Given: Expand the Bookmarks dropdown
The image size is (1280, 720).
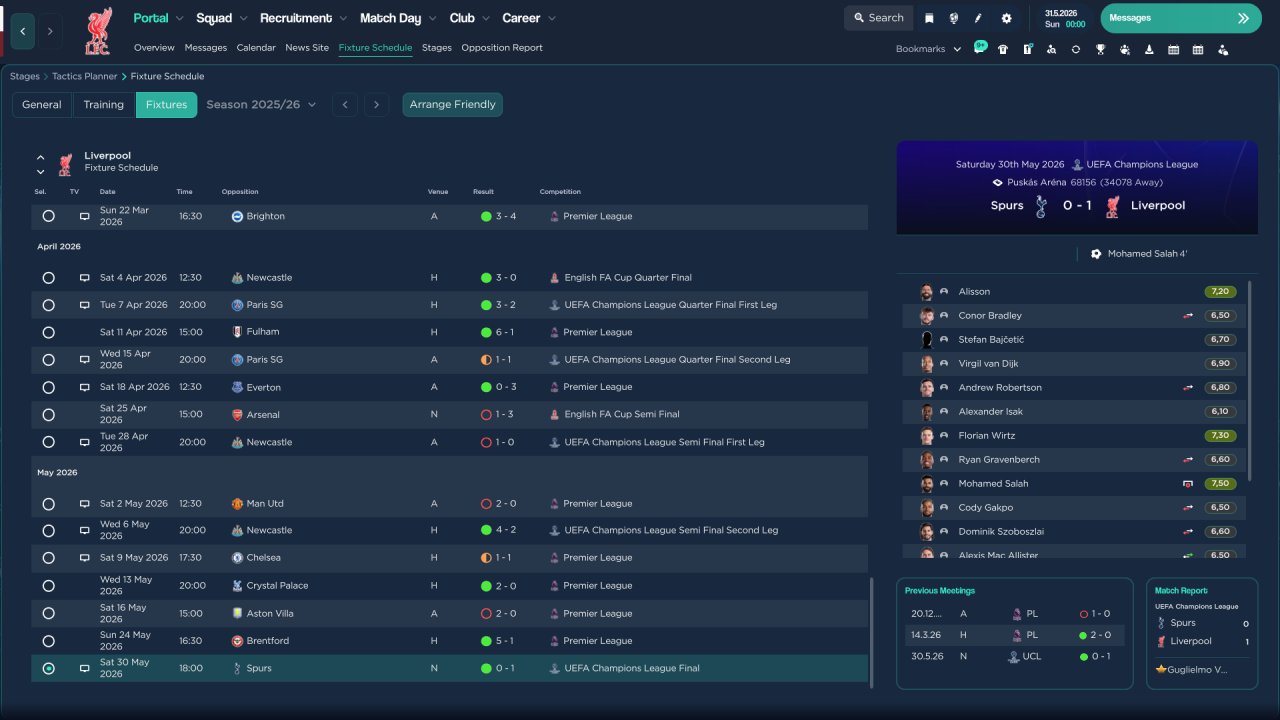Looking at the screenshot, I should point(928,49).
